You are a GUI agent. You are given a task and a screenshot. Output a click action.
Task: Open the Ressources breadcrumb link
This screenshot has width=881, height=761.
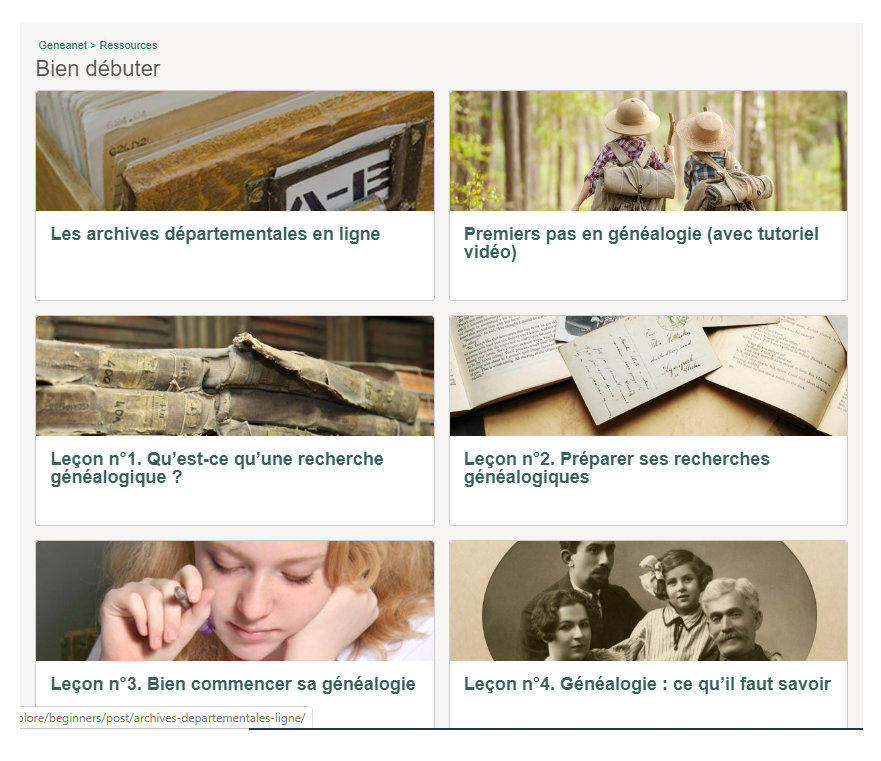[x=128, y=45]
